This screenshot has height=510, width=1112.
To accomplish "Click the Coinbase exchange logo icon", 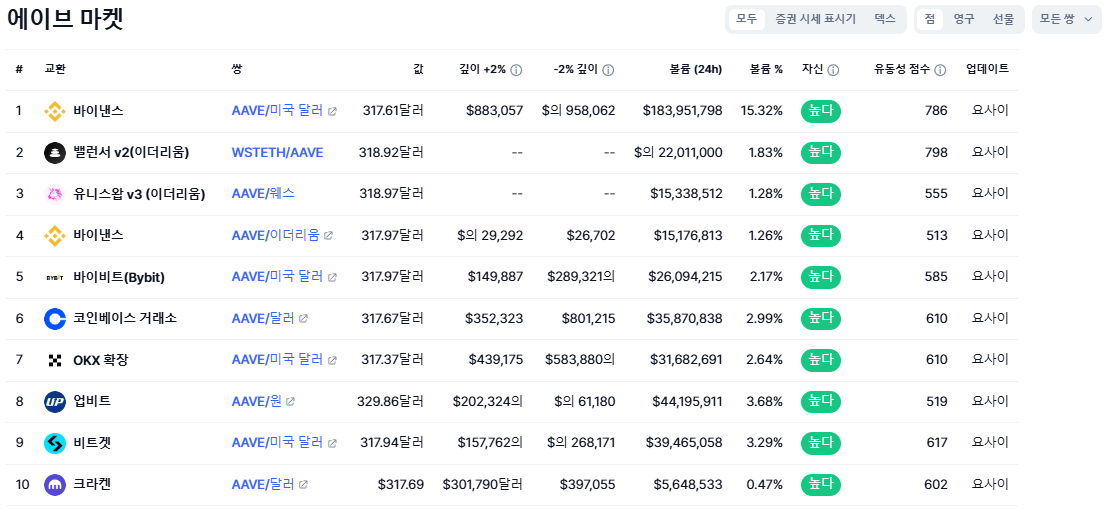I will 55,318.
